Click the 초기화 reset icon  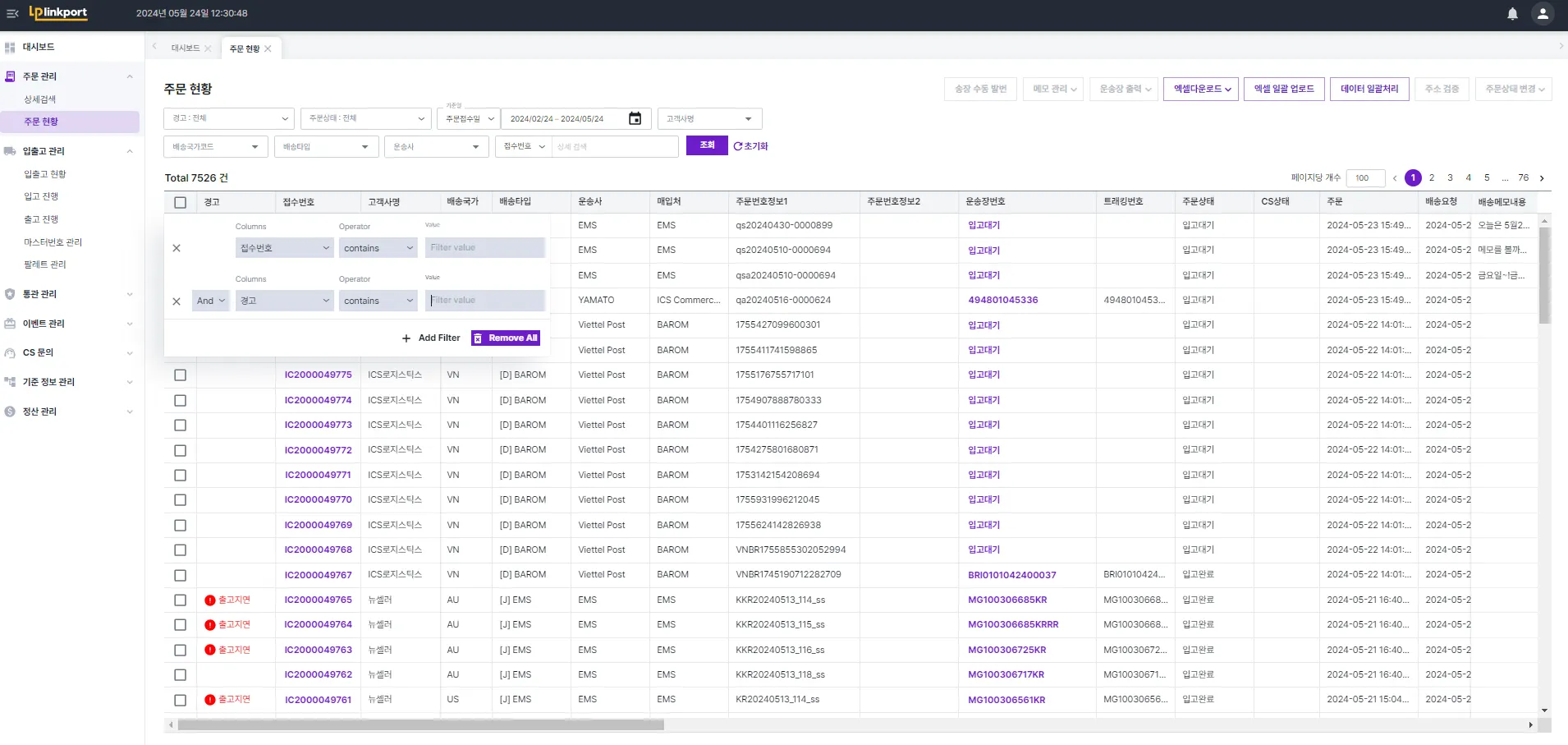click(738, 146)
